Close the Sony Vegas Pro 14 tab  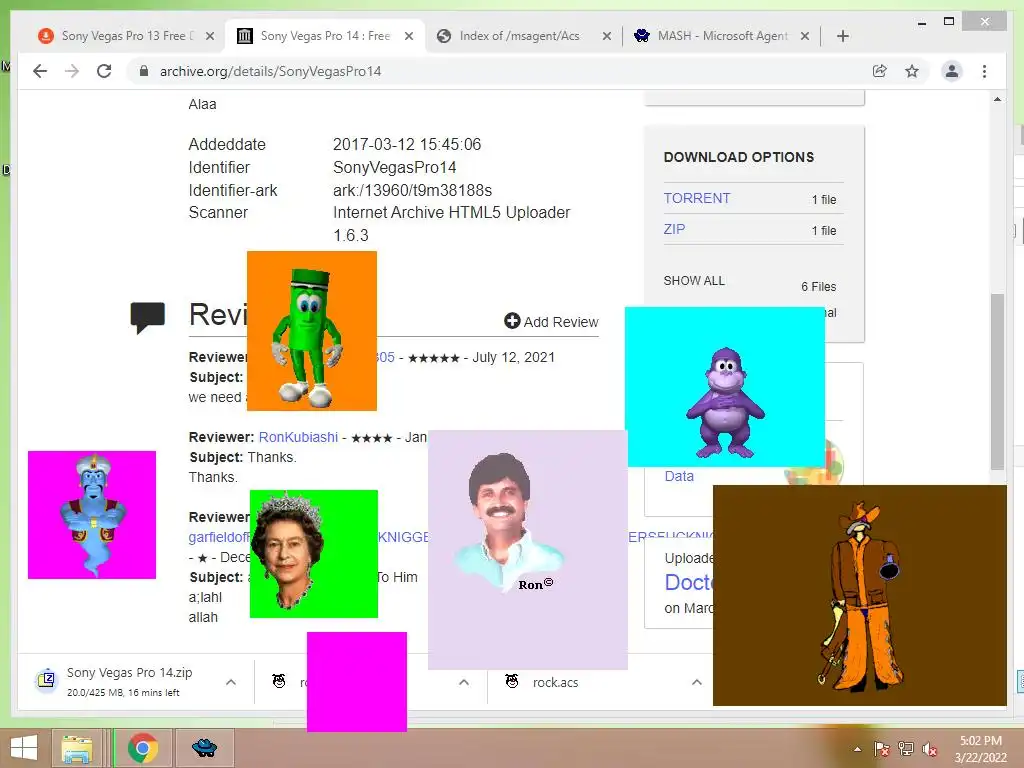[409, 36]
